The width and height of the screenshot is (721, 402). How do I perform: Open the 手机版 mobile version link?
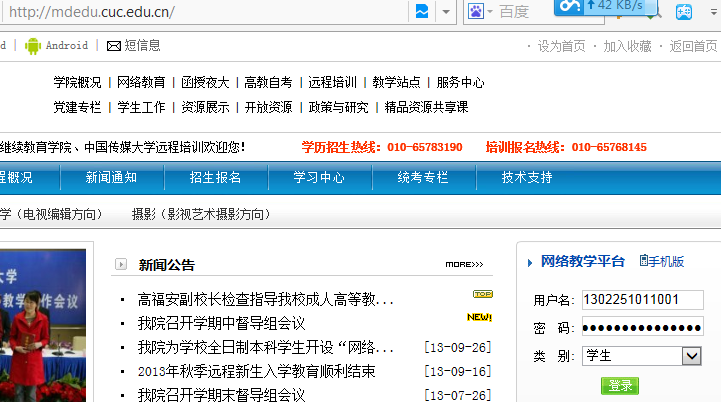[661, 261]
